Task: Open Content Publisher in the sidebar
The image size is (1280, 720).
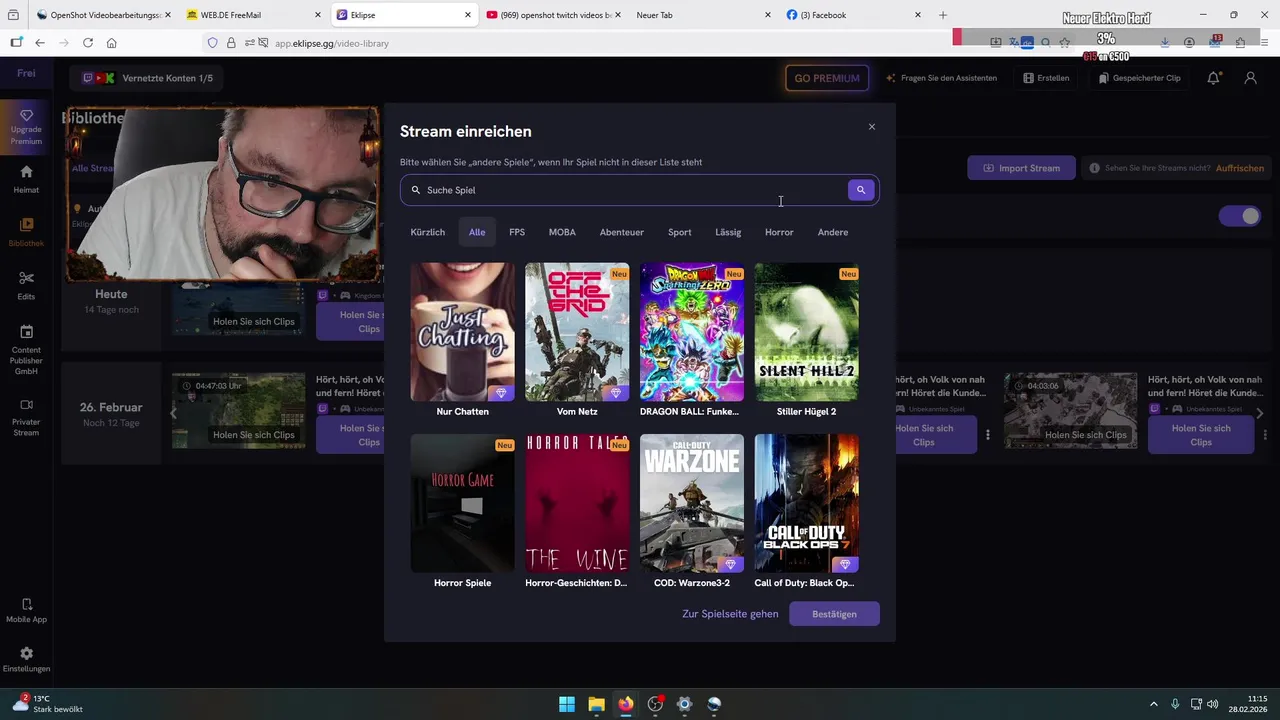Action: (26, 350)
